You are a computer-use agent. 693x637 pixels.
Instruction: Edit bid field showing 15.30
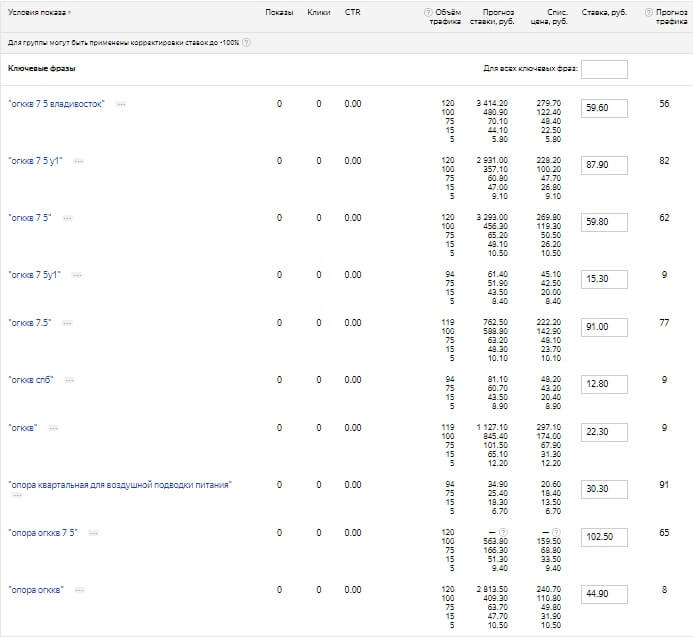tap(604, 279)
